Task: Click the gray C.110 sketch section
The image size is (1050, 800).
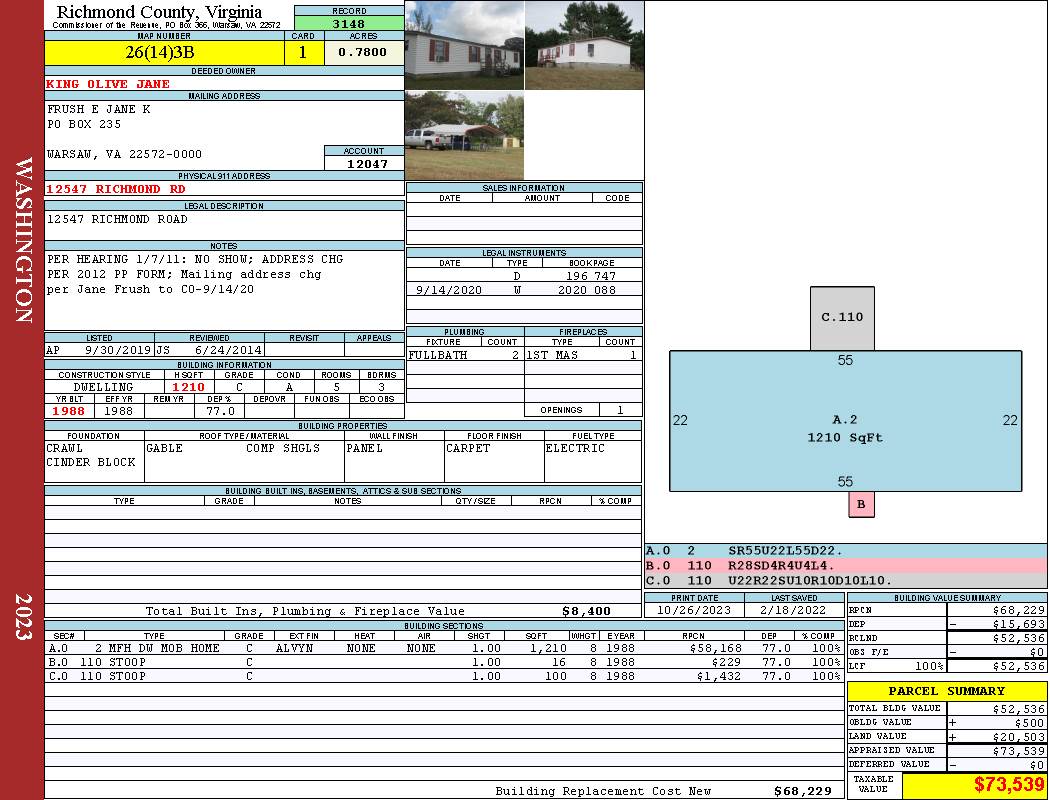Action: coord(842,318)
